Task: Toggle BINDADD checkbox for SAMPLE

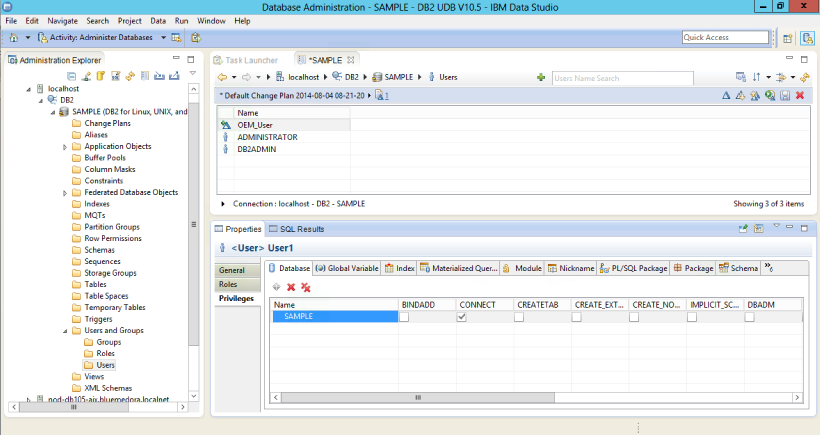Action: pos(404,317)
